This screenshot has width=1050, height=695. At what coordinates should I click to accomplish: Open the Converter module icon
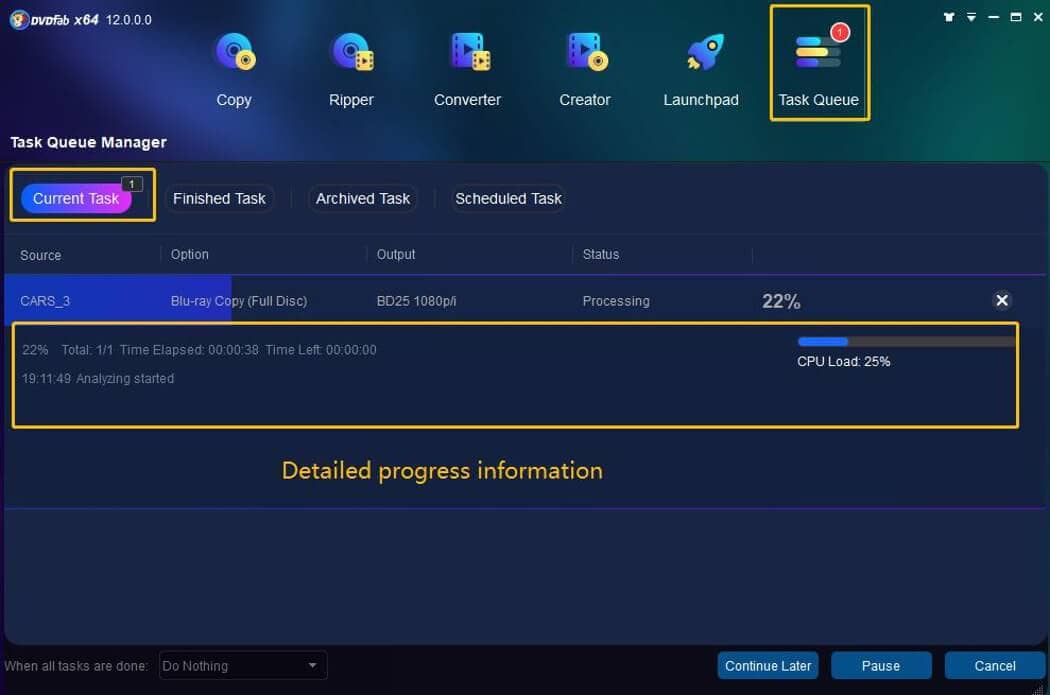tap(467, 60)
